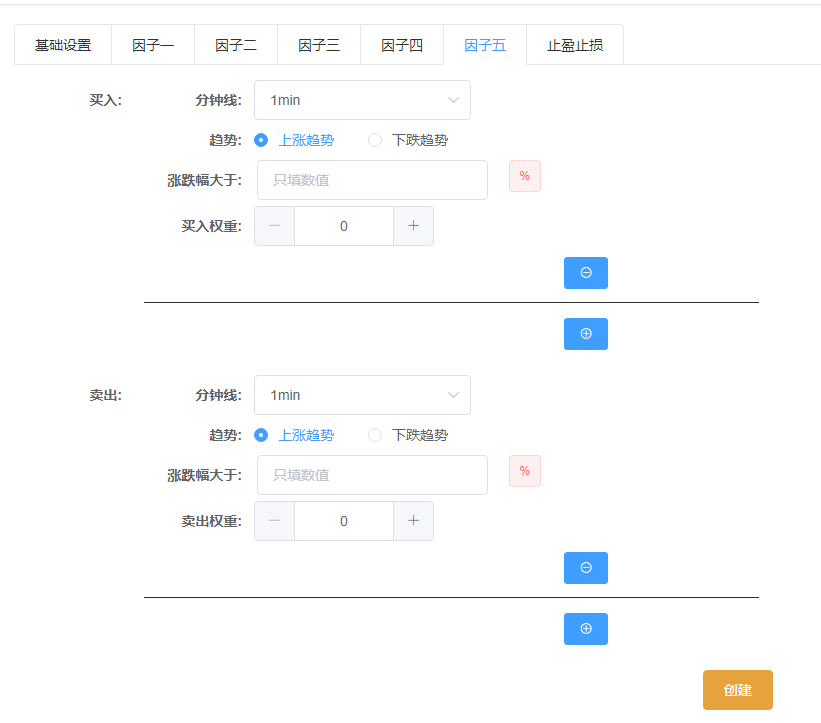Decrease 卖出权重 with the minus stepper
The width and height of the screenshot is (821, 723).
click(275, 521)
